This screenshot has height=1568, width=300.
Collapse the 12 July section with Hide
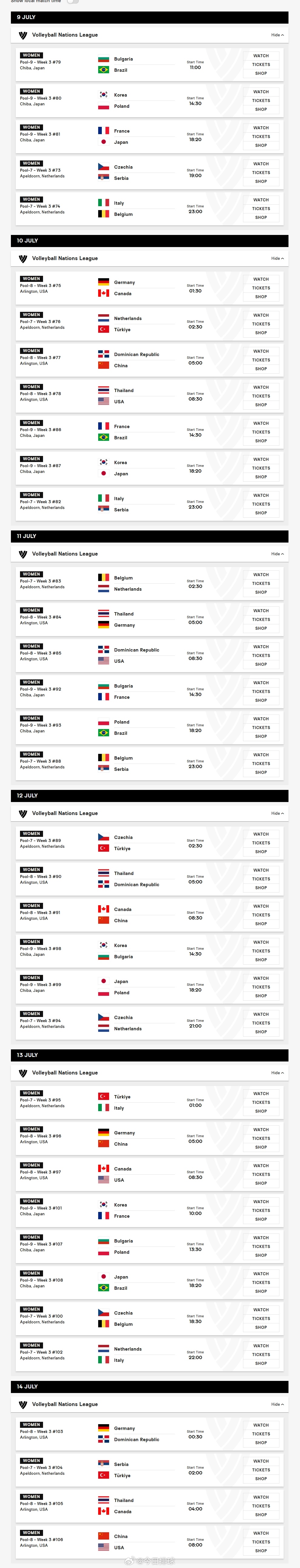point(278,813)
